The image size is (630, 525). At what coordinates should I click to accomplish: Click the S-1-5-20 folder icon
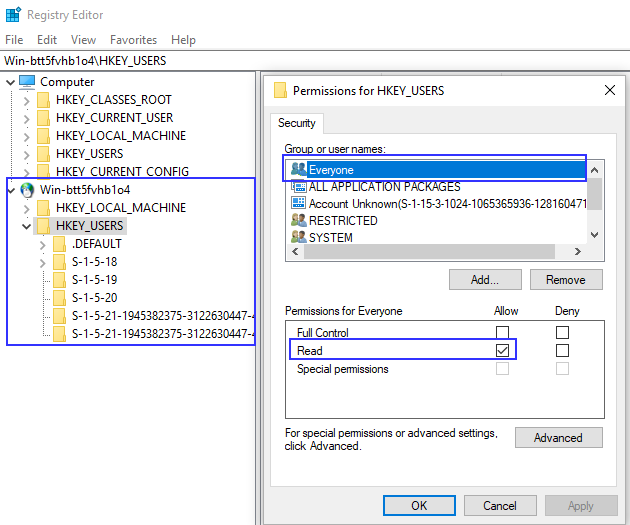tap(59, 298)
